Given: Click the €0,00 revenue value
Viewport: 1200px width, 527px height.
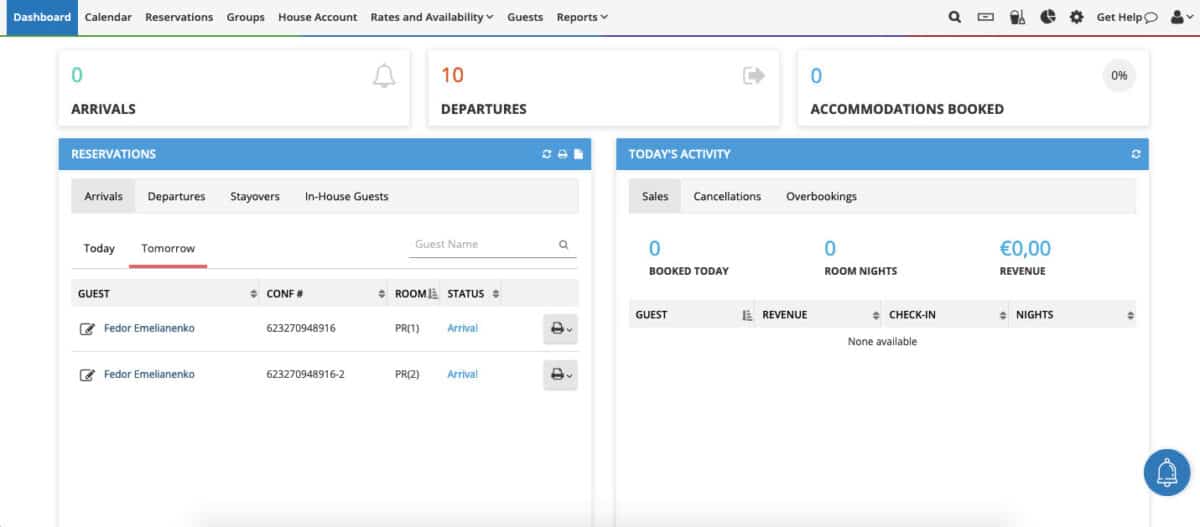Looking at the screenshot, I should pyautogui.click(x=1025, y=248).
